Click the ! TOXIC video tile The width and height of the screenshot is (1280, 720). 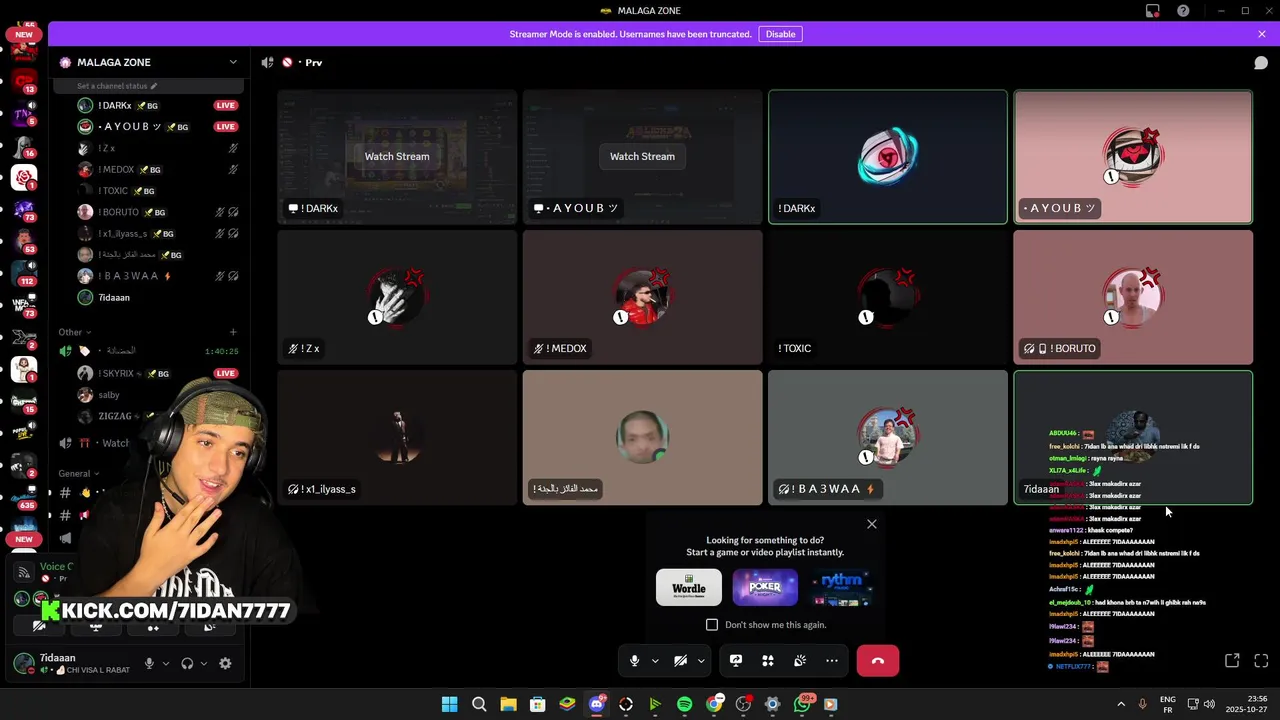(x=887, y=297)
